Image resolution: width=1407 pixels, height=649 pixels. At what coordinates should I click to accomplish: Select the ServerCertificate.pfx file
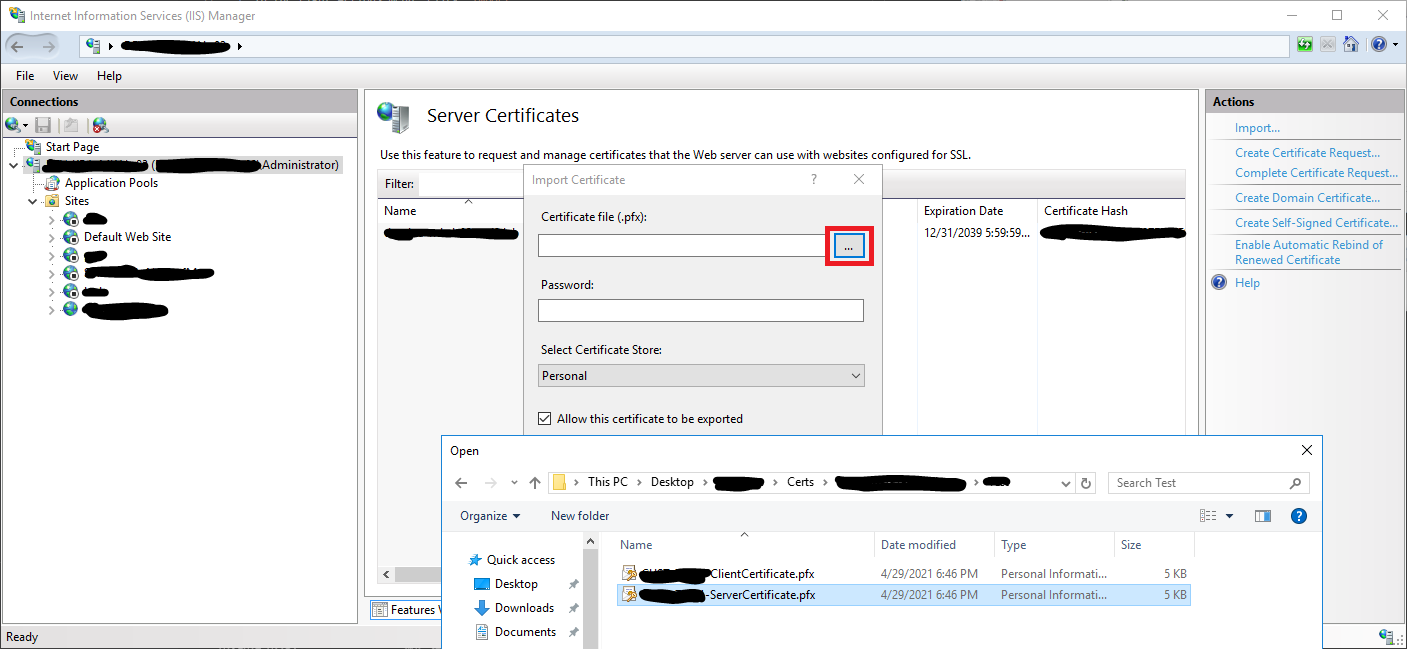[x=902, y=595]
